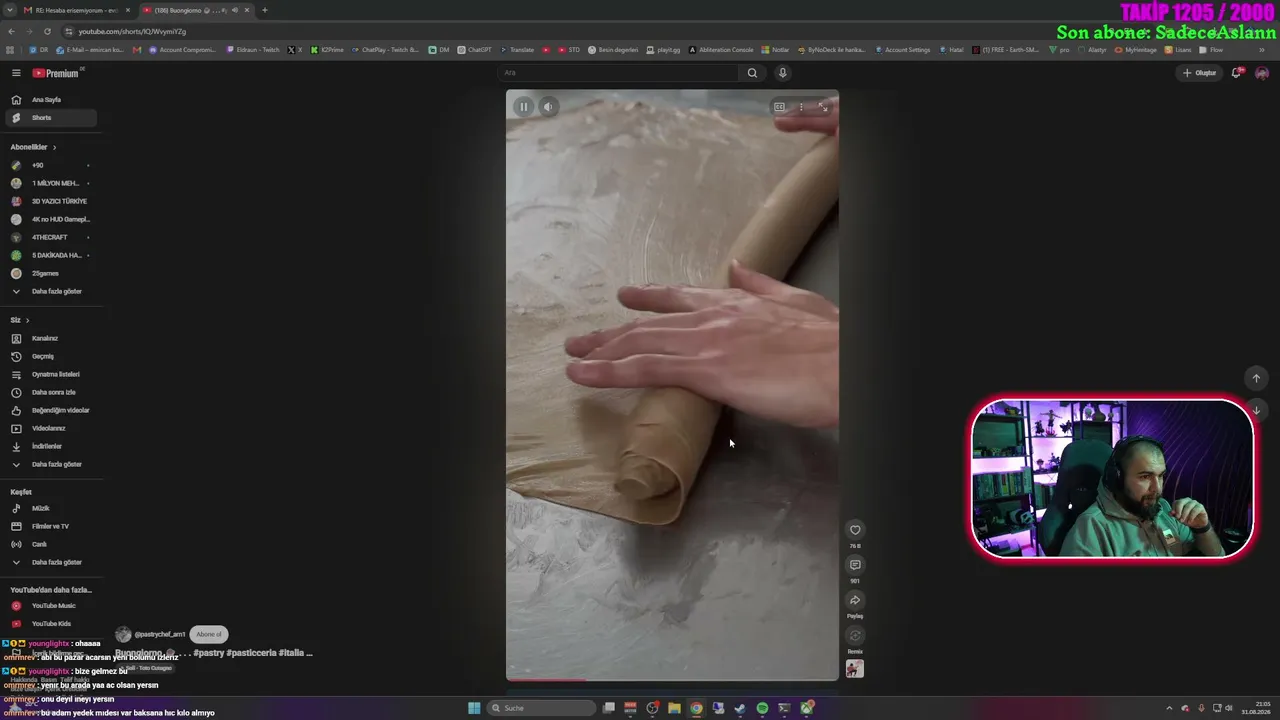Select Shorts in the sidebar
This screenshot has width=1280, height=720.
click(x=50, y=118)
